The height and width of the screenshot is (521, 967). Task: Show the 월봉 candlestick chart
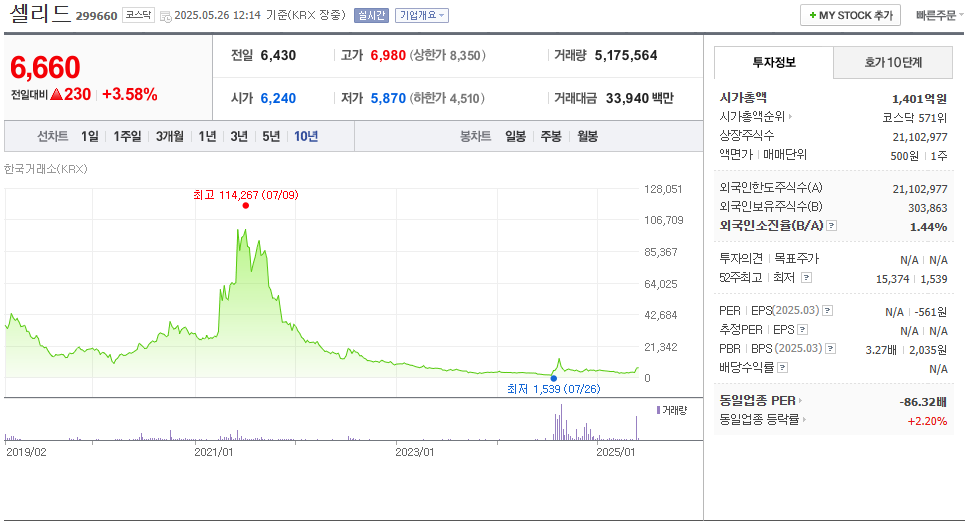[x=588, y=136]
